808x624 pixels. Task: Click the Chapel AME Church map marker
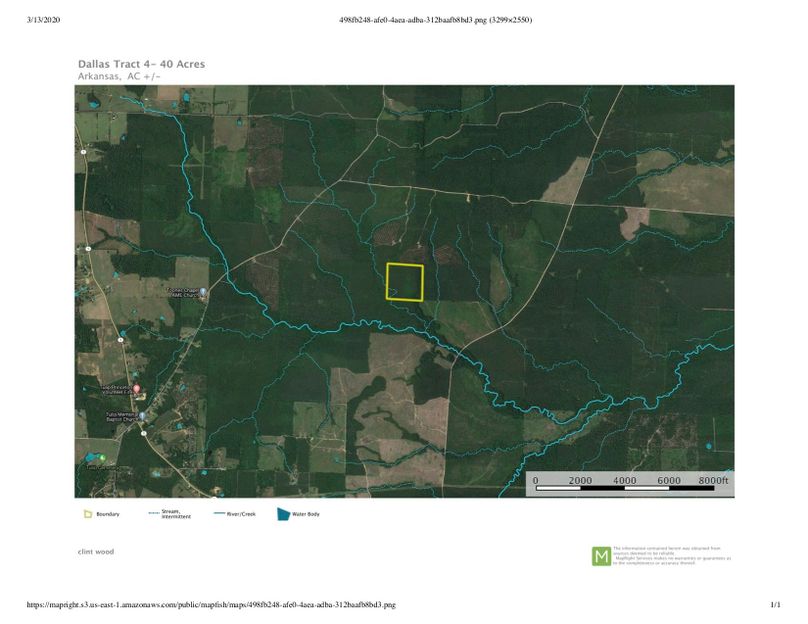tap(203, 293)
